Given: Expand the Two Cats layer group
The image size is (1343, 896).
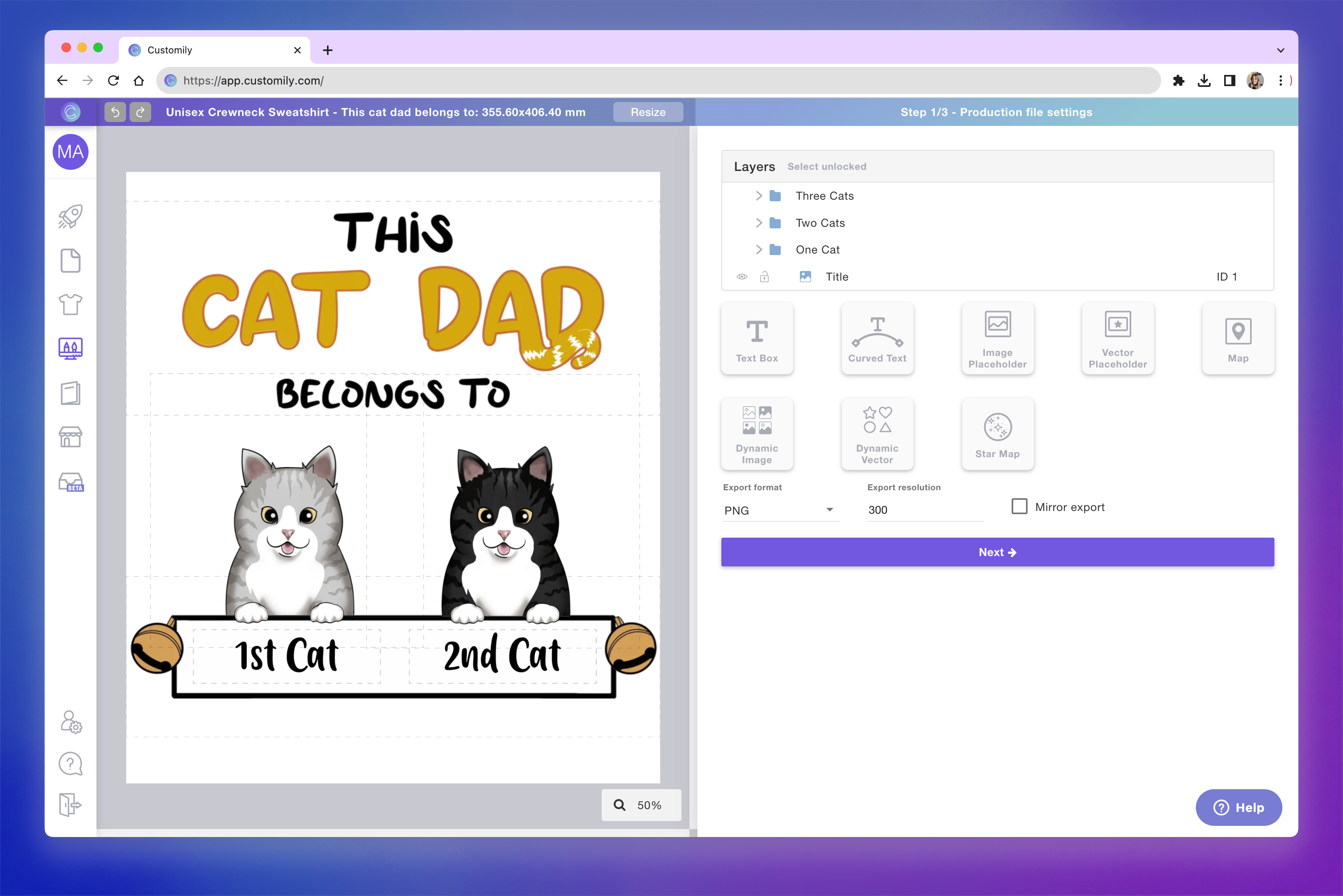Looking at the screenshot, I should coord(759,223).
